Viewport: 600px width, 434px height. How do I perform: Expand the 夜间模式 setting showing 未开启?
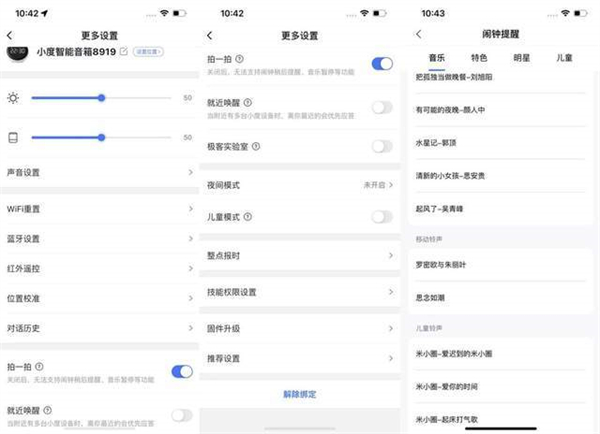[x=298, y=186]
